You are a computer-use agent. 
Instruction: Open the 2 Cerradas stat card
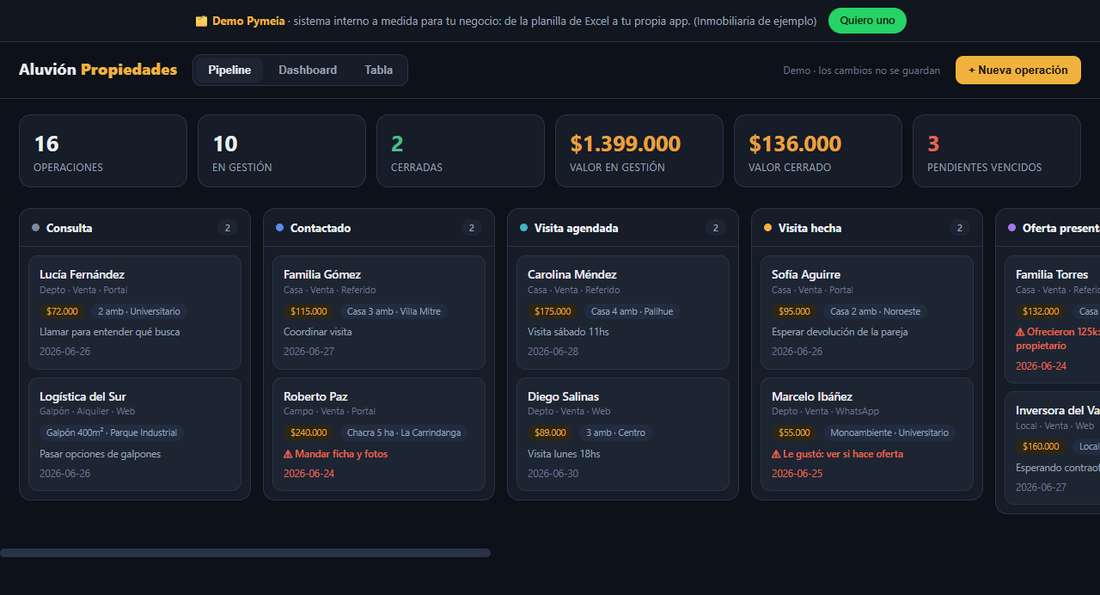pyautogui.click(x=460, y=151)
